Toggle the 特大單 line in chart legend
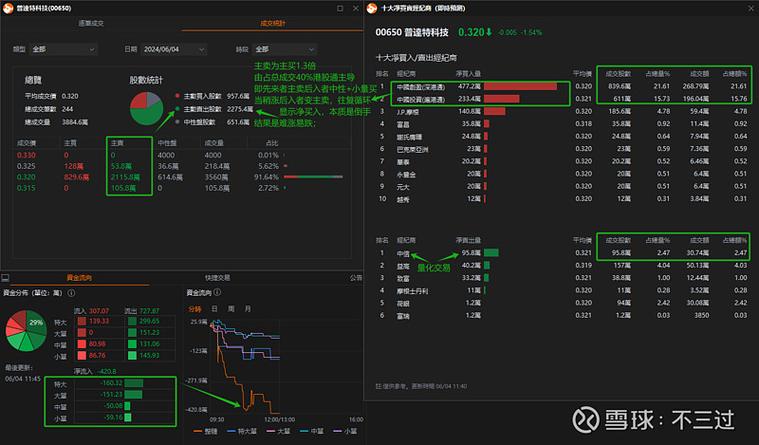 [x=242, y=431]
